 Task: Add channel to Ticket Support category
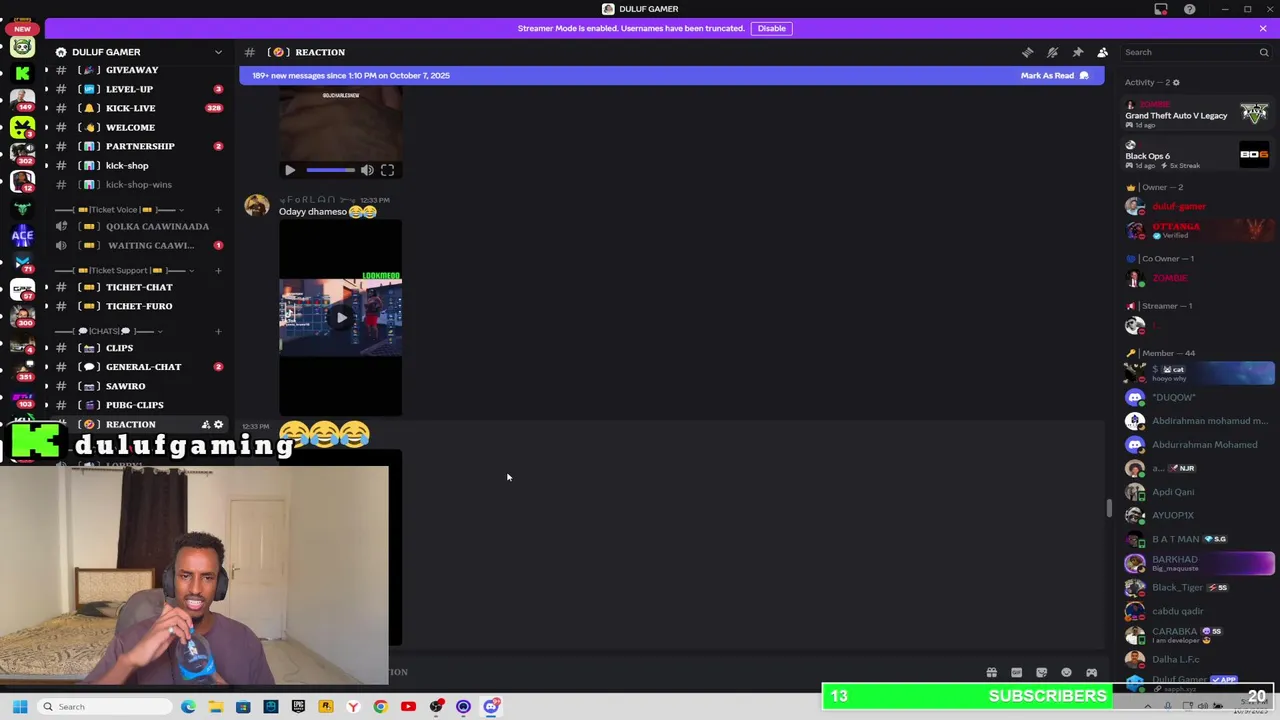[218, 270]
